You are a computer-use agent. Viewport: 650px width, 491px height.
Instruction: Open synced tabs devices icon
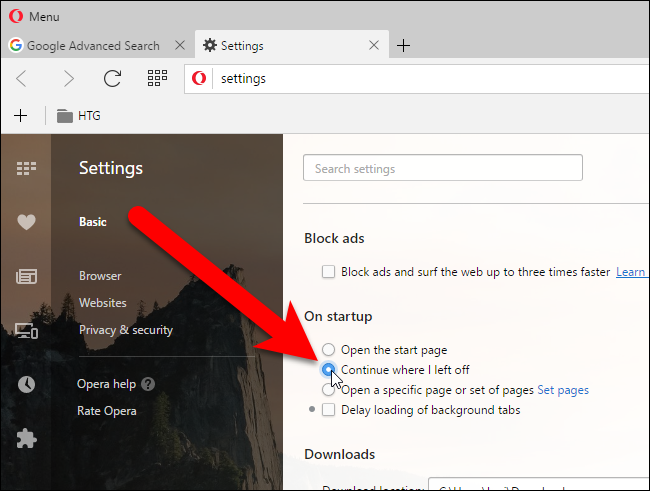[26, 331]
